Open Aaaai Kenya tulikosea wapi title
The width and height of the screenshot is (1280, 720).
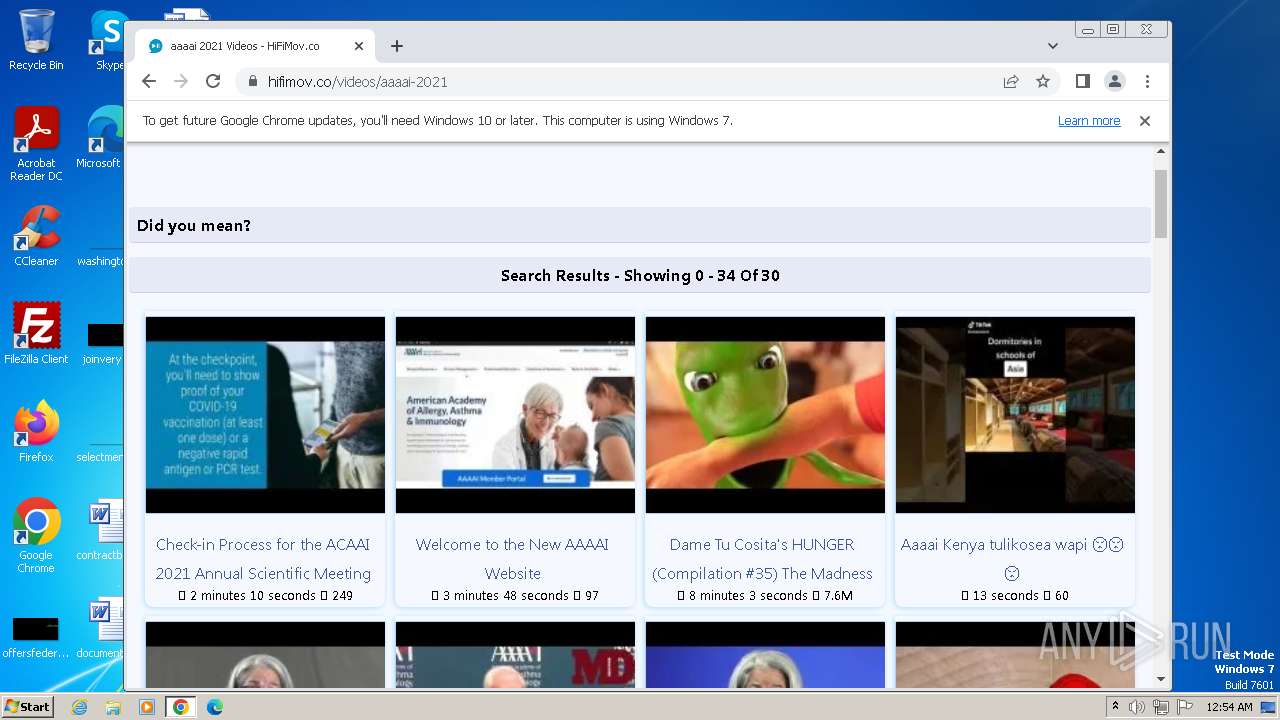[x=1012, y=559]
